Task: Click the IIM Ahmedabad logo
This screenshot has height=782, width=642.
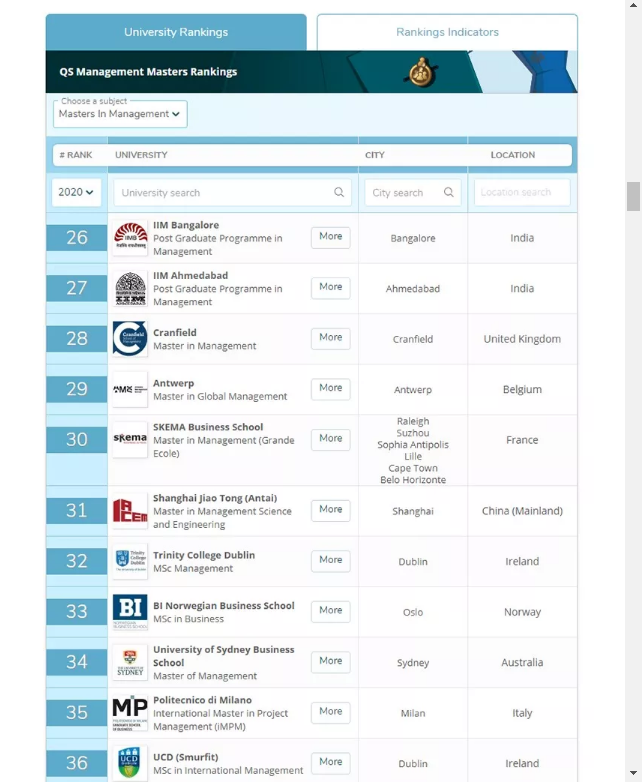Action: tap(130, 288)
